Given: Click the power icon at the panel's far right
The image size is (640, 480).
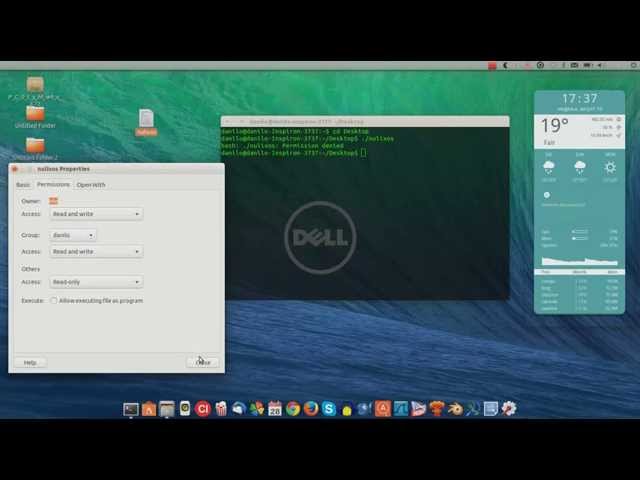Looking at the screenshot, I should [634, 65].
